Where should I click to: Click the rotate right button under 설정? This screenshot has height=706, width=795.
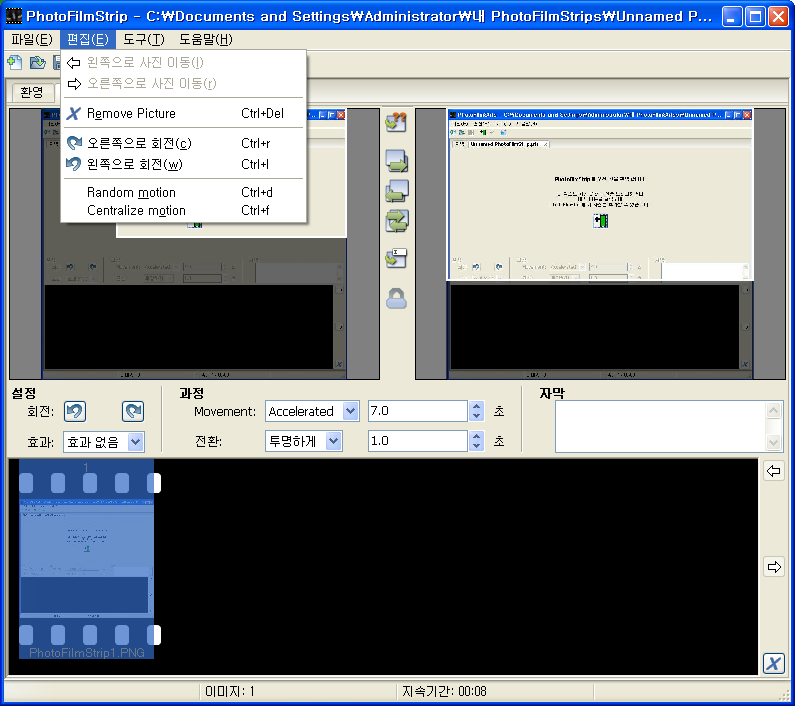tap(132, 411)
